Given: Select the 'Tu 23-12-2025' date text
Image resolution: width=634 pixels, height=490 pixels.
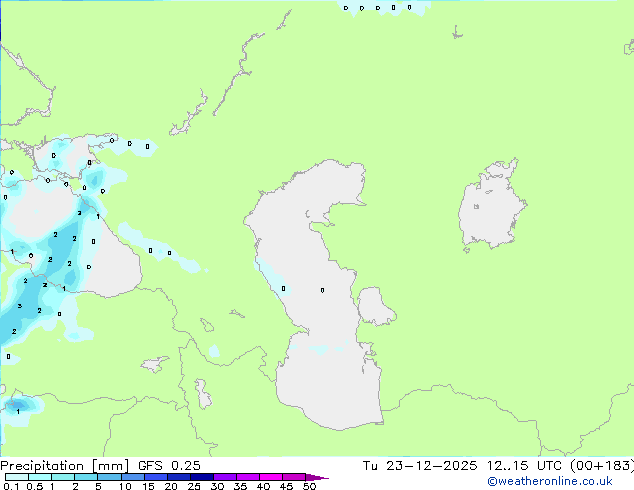Looking at the screenshot, I should pos(420,466).
